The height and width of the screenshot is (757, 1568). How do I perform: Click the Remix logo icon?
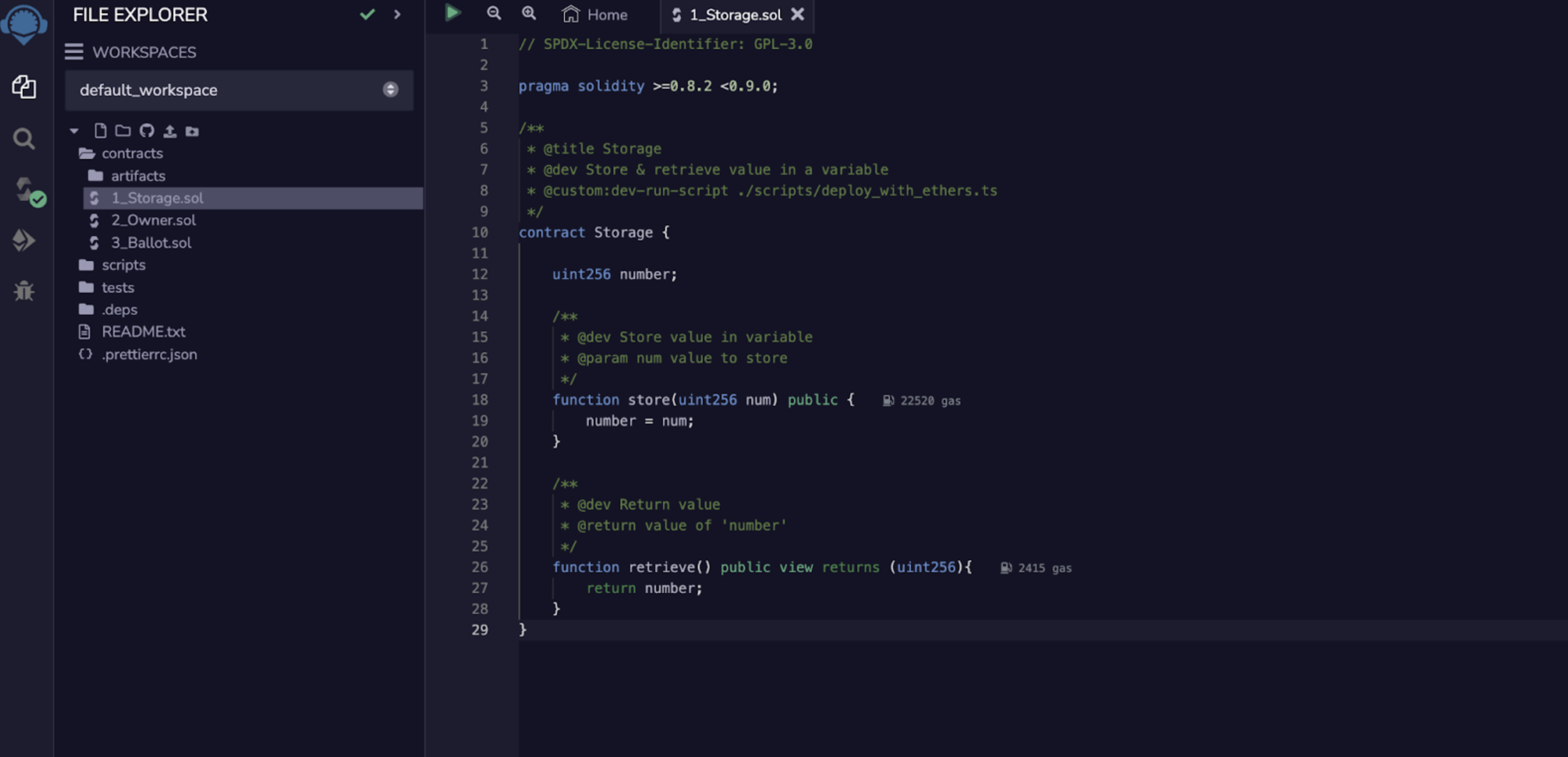tap(24, 23)
